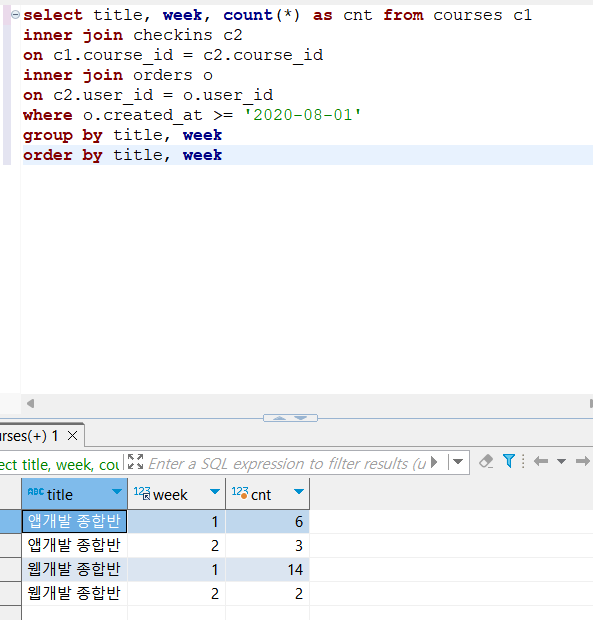Select the title column header
Image resolution: width=593 pixels, height=620 pixels.
74,494
